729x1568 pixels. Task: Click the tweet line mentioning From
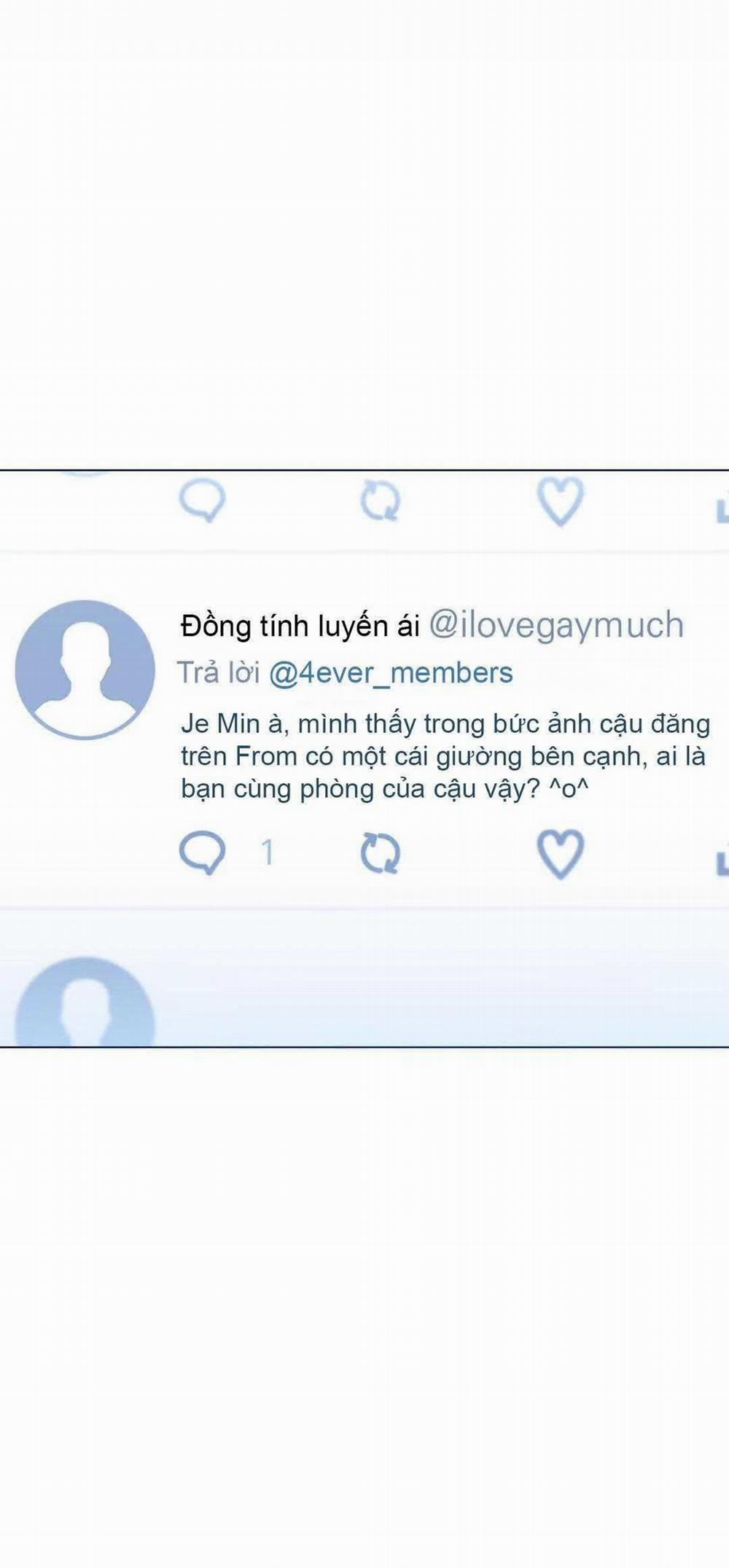pyautogui.click(x=443, y=756)
